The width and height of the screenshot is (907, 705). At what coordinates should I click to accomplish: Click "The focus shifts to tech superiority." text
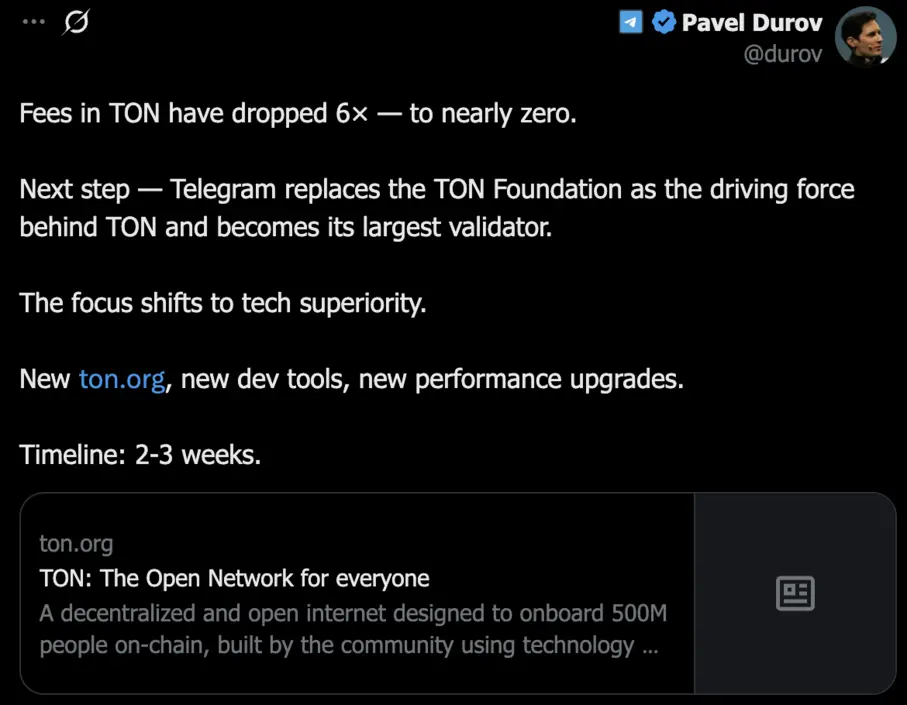tap(223, 303)
